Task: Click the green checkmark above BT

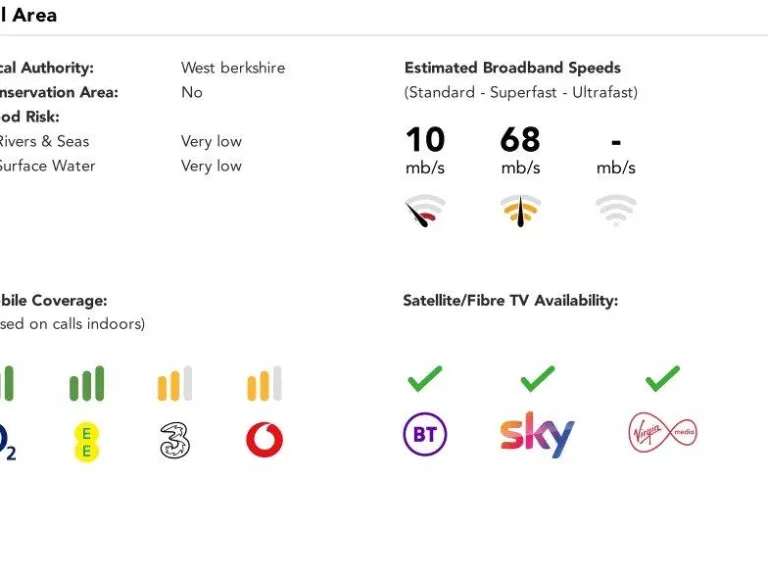Action: (x=425, y=379)
